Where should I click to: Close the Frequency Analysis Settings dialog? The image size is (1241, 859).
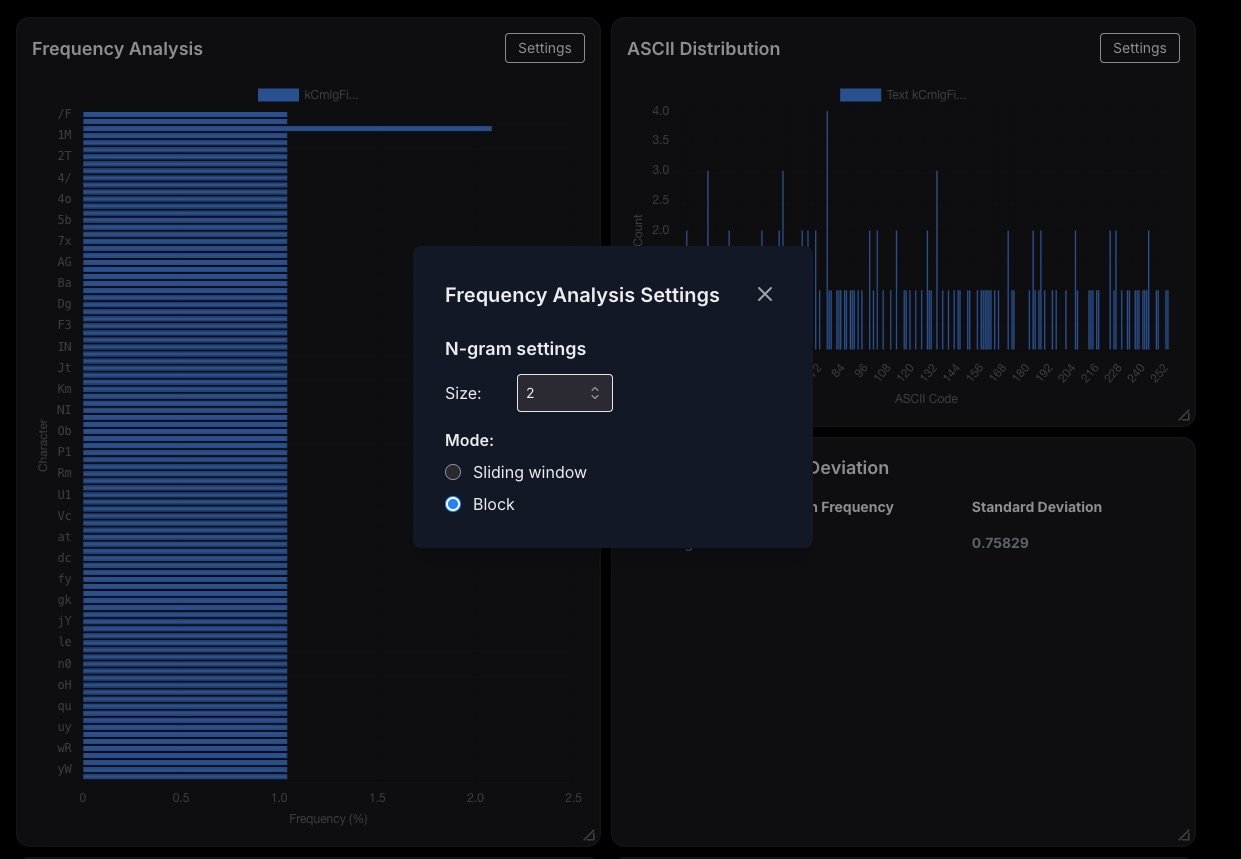(765, 294)
